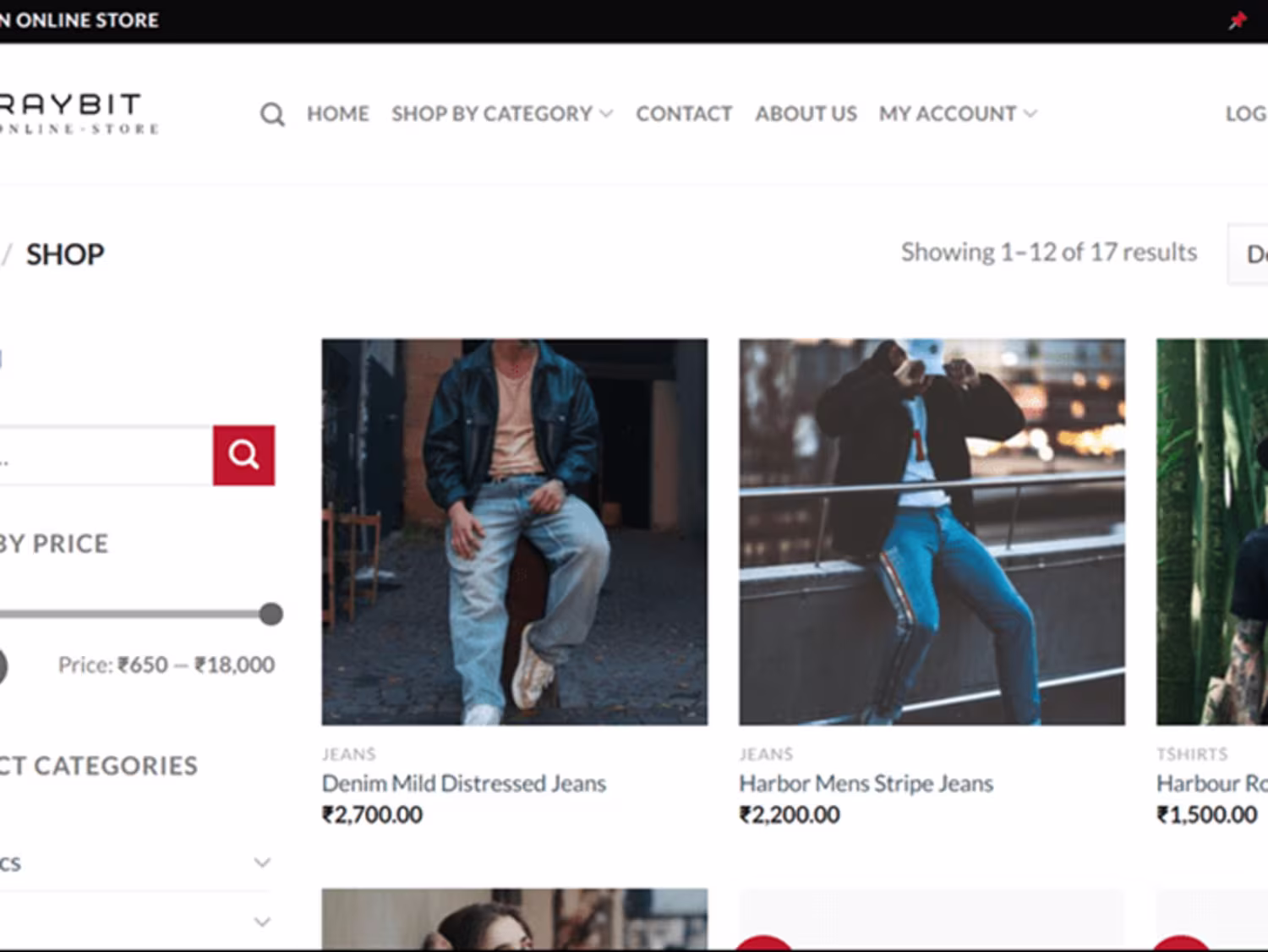
Task: Click the TSHIRTS category label
Action: click(x=1193, y=754)
